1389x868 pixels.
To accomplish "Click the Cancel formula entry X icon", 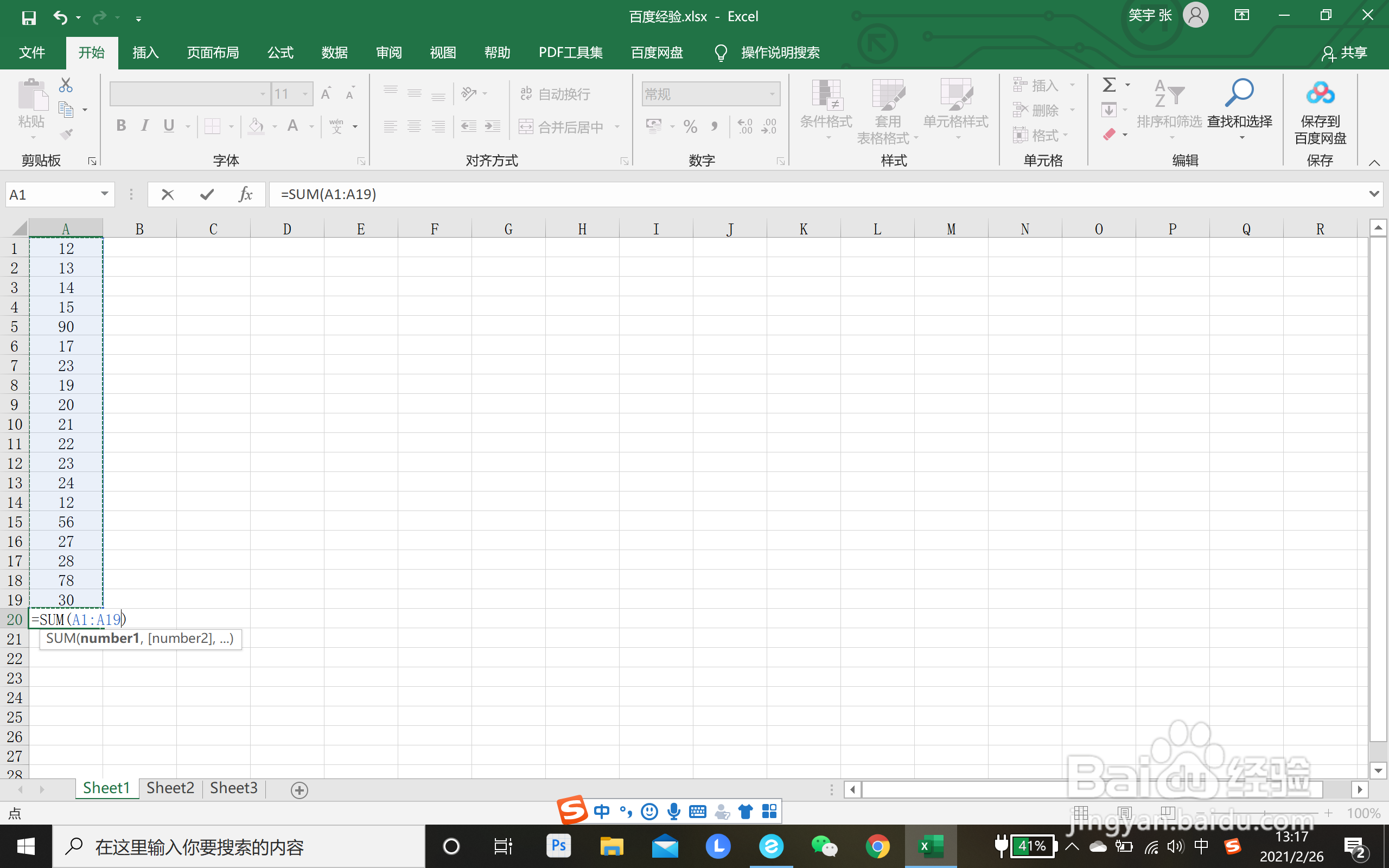I will click(168, 195).
